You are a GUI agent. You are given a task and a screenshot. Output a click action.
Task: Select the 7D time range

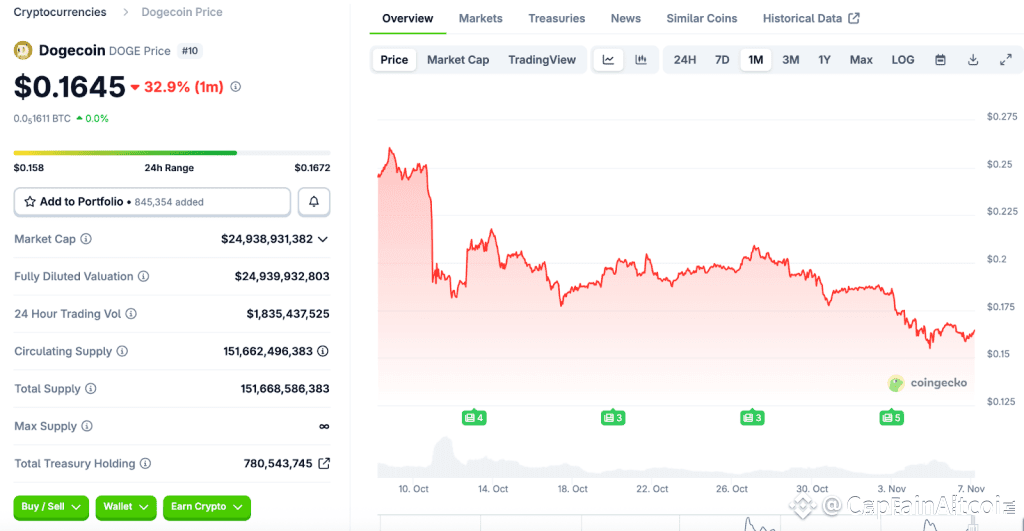point(722,60)
